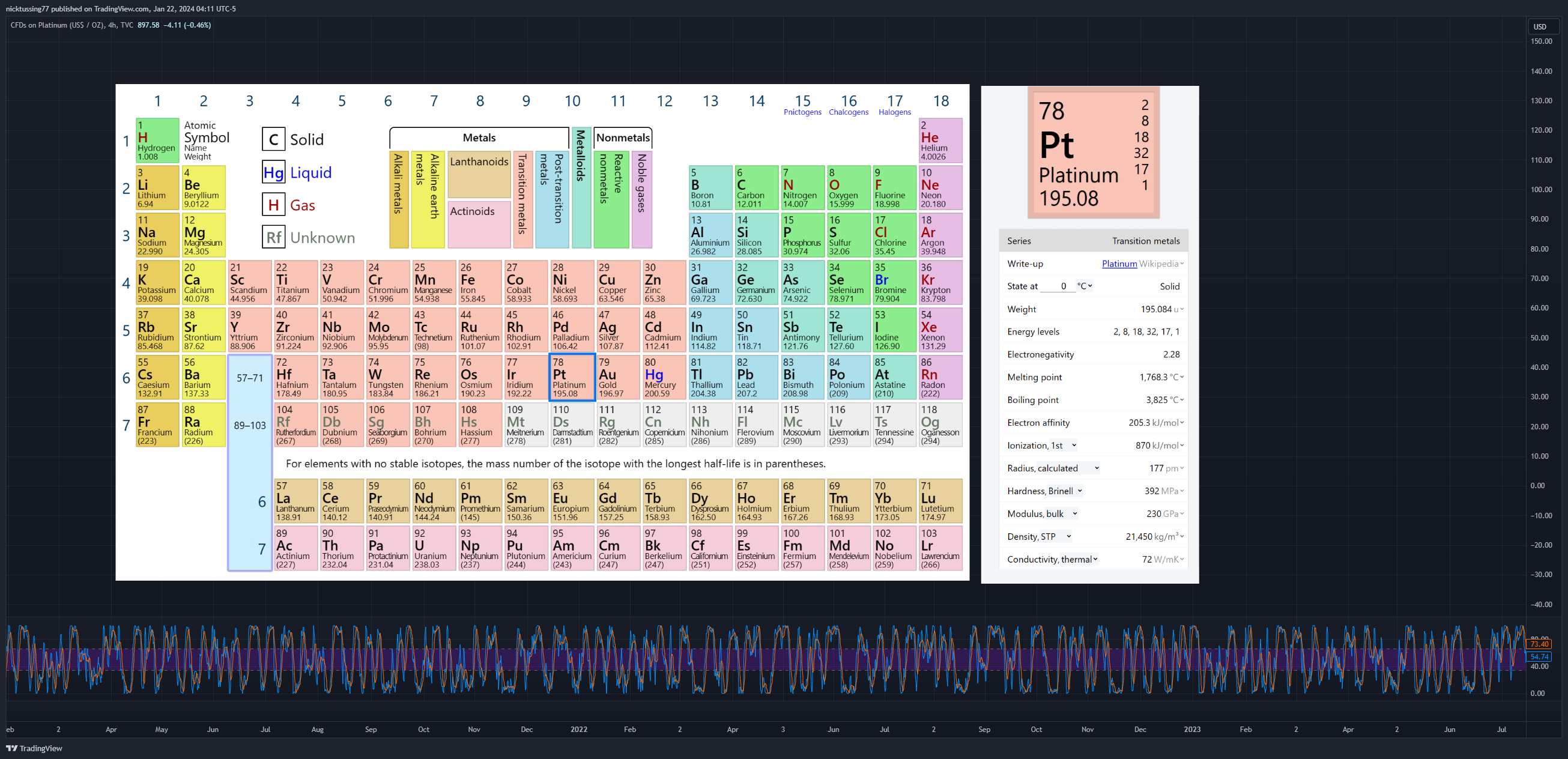Viewport: 1568px width, 759px height.
Task: Select the Oxygen element cell
Action: click(849, 187)
